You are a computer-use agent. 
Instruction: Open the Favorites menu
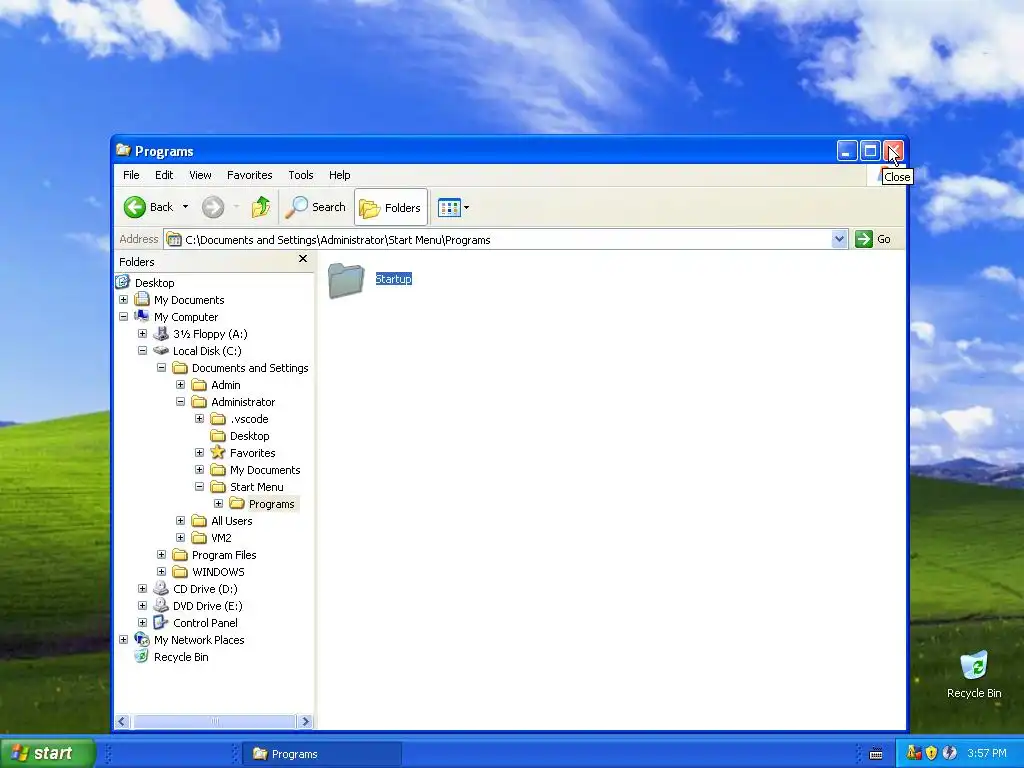[x=249, y=175]
